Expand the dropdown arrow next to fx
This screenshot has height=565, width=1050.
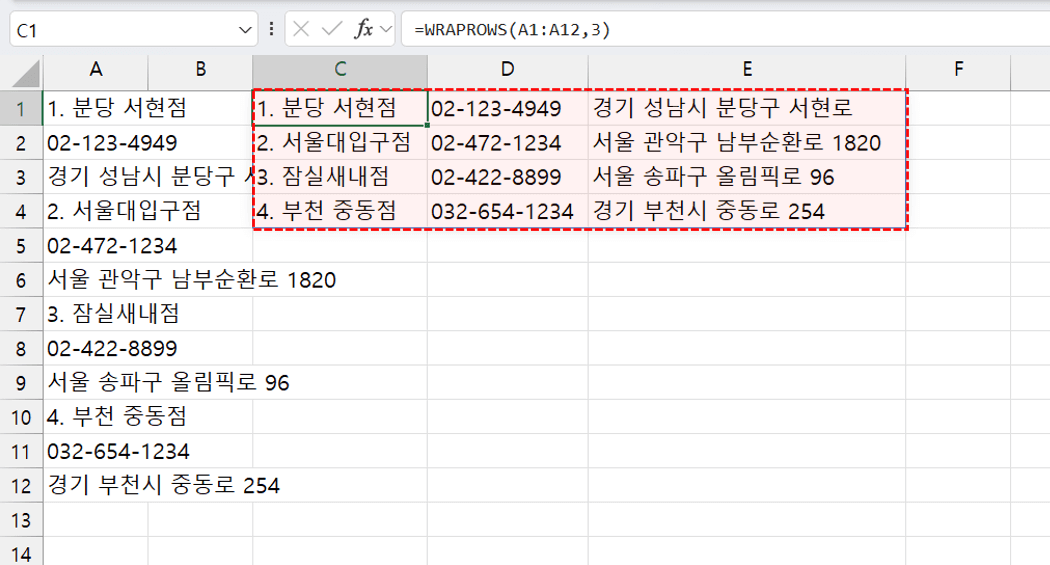(386, 29)
